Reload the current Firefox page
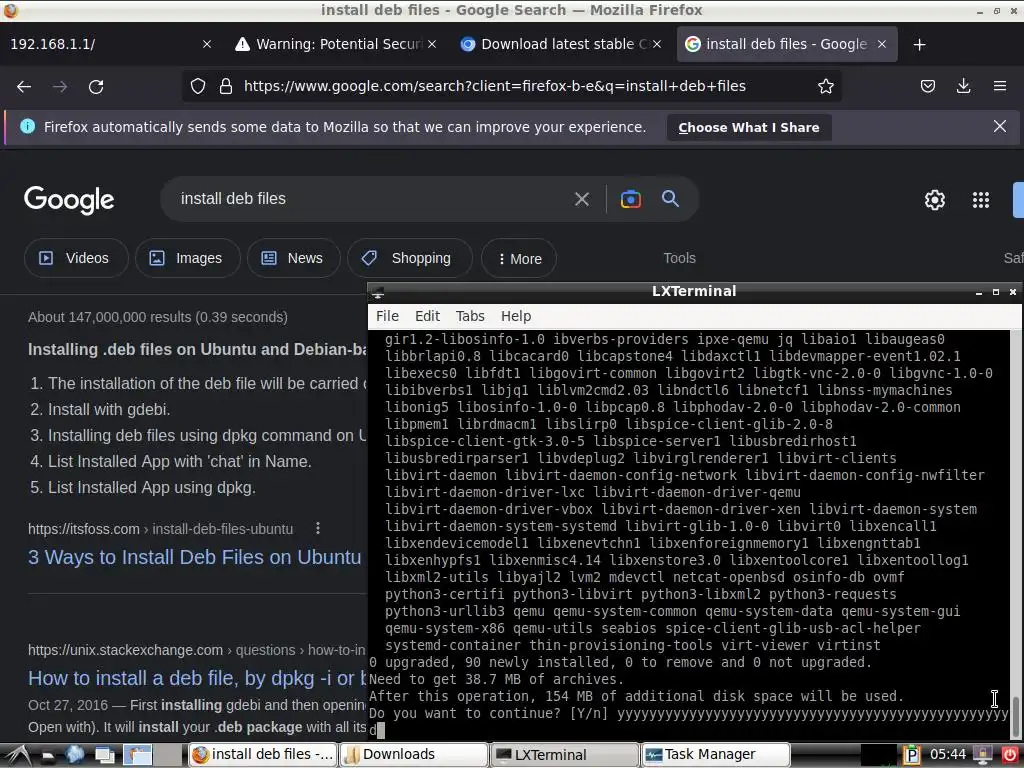Image resolution: width=1024 pixels, height=768 pixels. coord(96,86)
